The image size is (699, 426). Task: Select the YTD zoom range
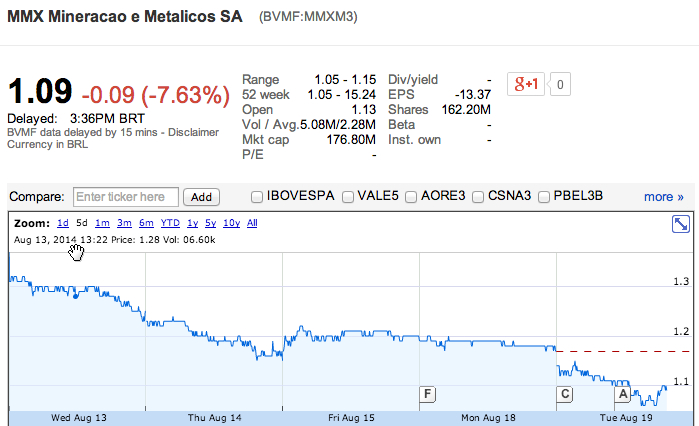pyautogui.click(x=170, y=223)
